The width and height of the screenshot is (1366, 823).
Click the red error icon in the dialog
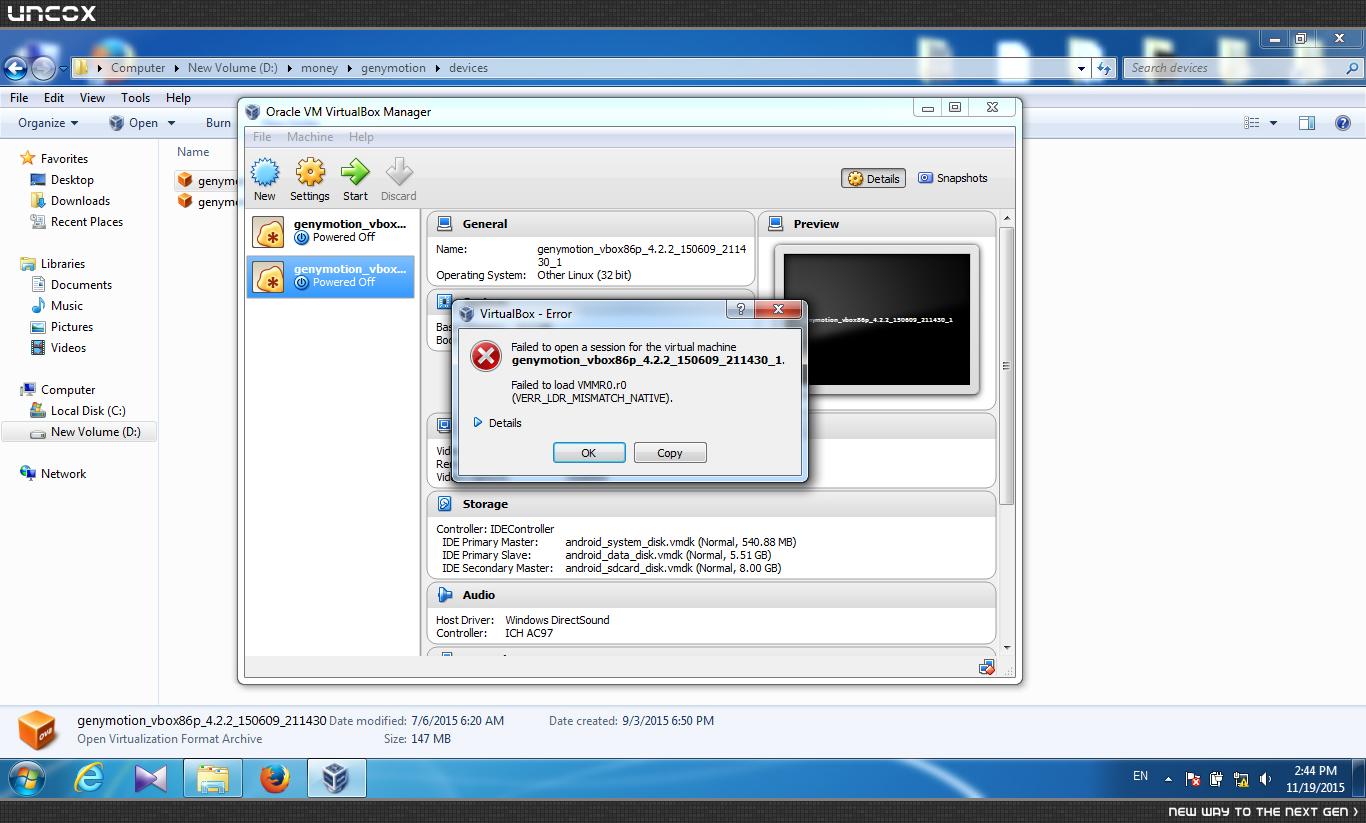486,356
